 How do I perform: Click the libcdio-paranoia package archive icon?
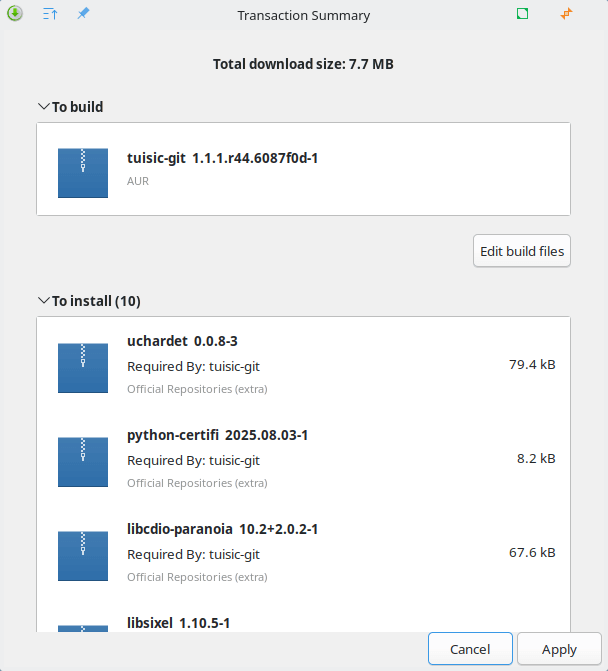[x=83, y=556]
